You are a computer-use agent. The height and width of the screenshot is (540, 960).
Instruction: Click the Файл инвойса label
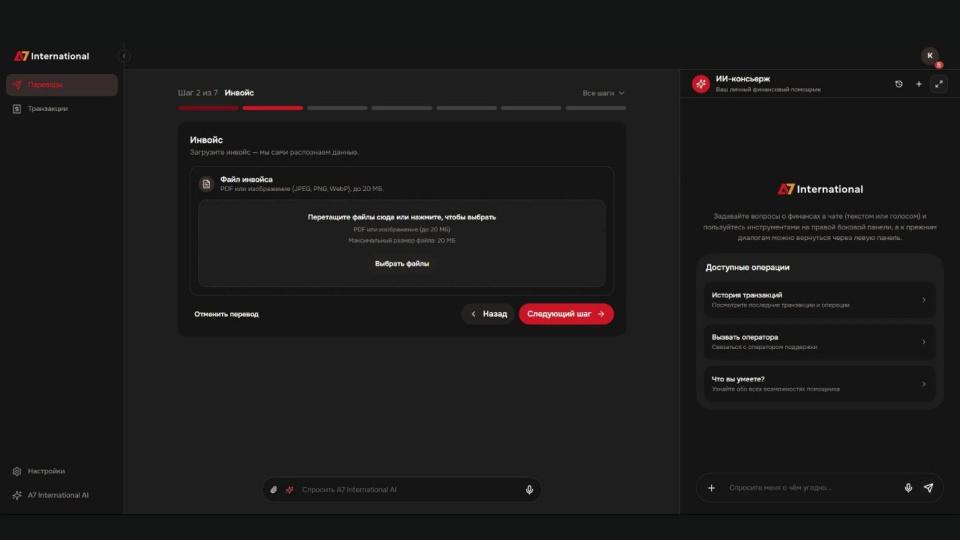[246, 179]
